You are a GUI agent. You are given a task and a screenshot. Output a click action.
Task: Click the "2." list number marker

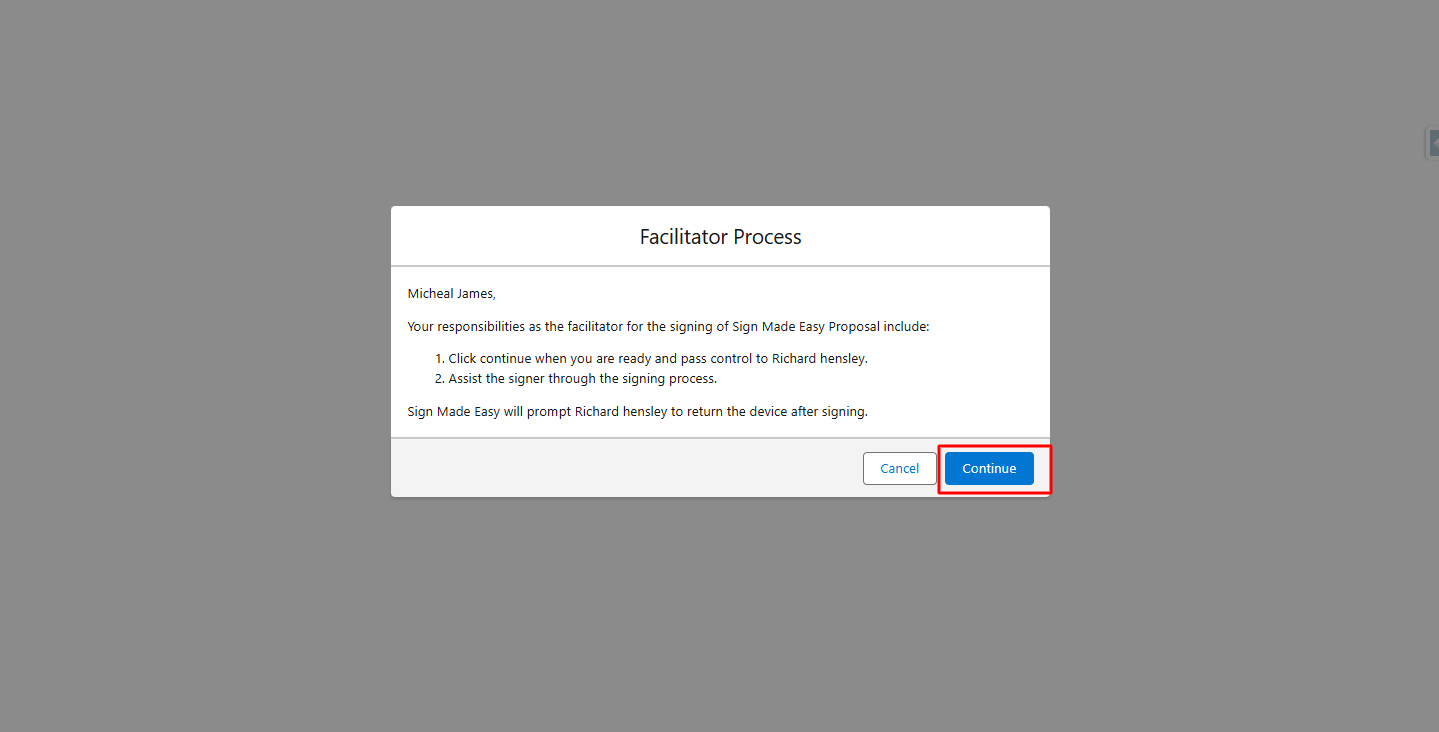(439, 379)
